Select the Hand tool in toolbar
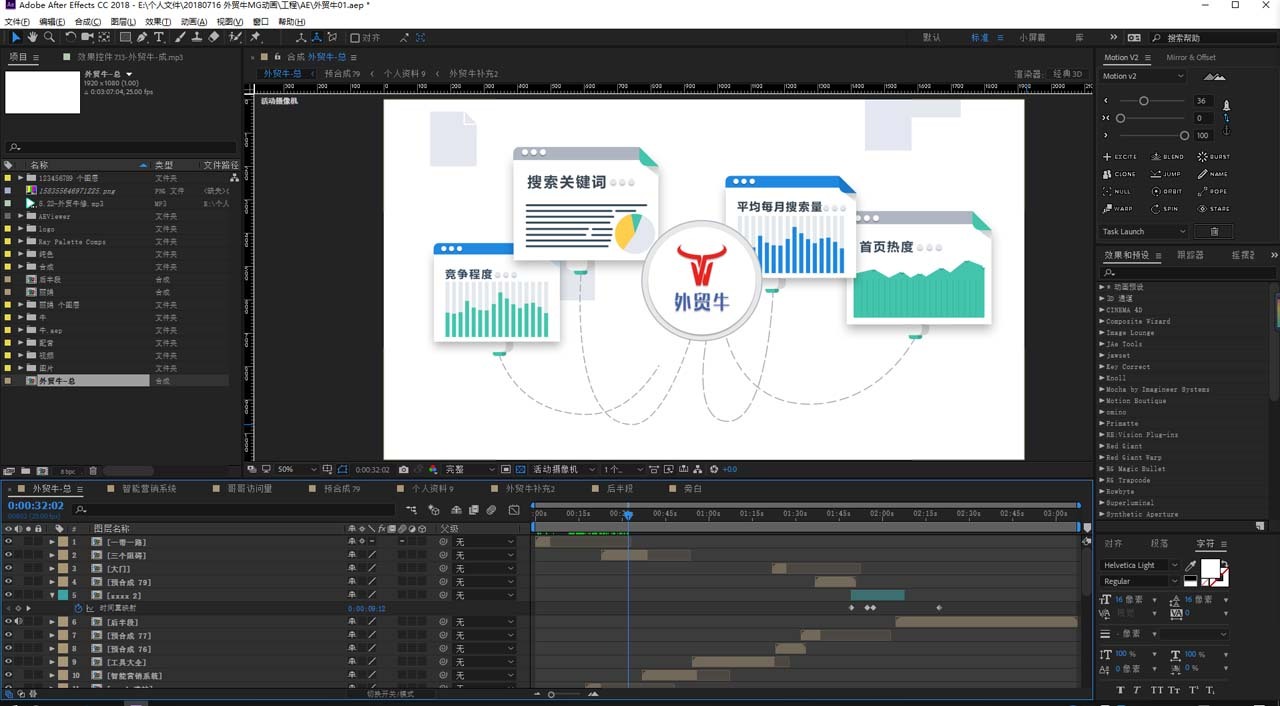Viewport: 1280px width, 706px height. (32, 37)
